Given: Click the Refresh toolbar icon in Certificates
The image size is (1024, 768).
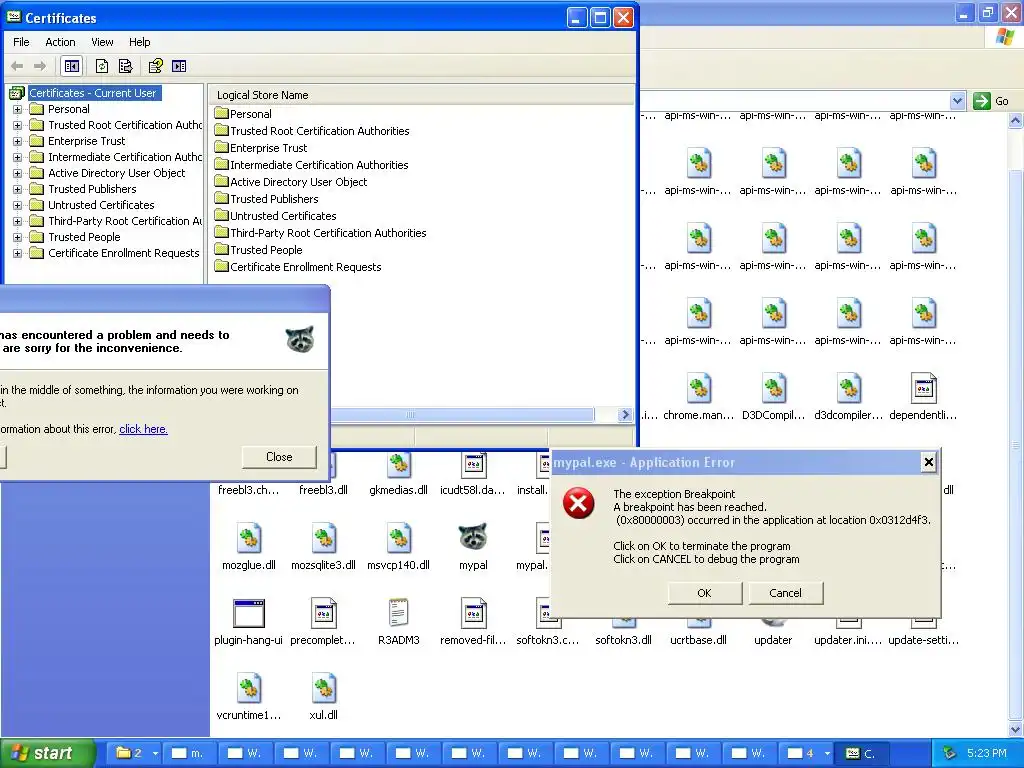Looking at the screenshot, I should click(102, 66).
